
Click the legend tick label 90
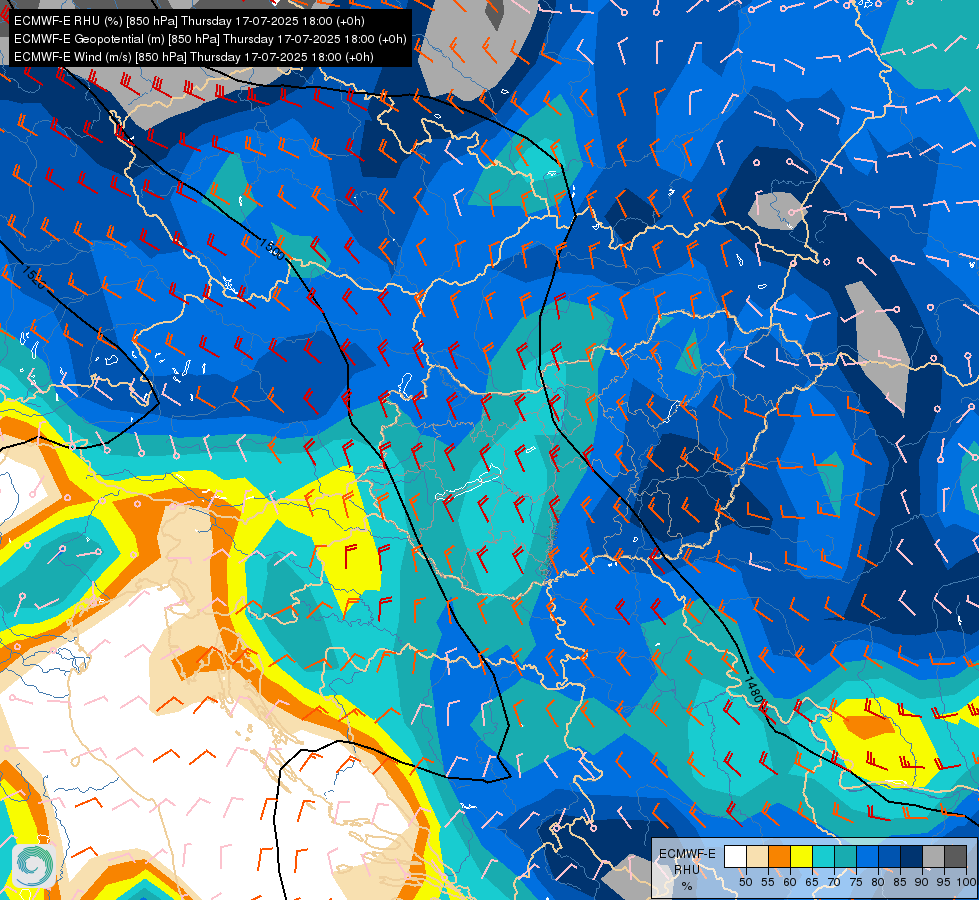[922, 882]
